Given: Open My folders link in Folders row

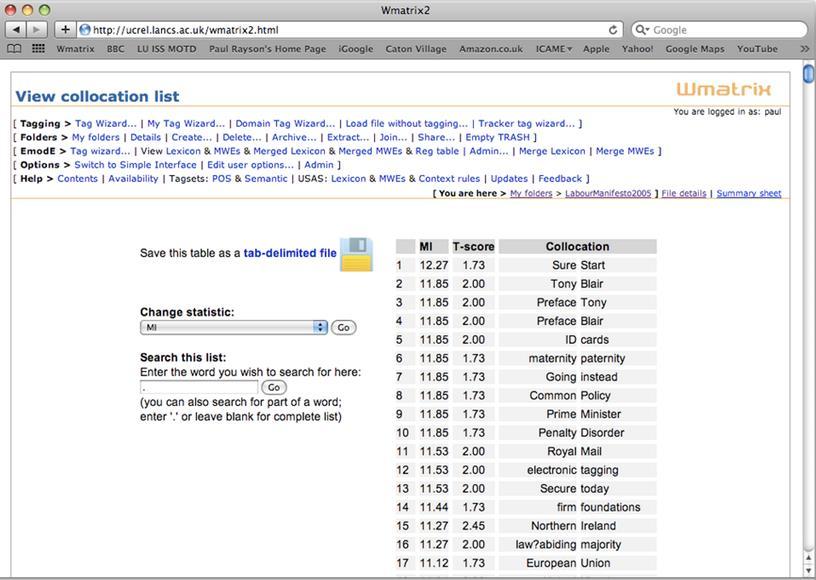Looking at the screenshot, I should pos(96,137).
